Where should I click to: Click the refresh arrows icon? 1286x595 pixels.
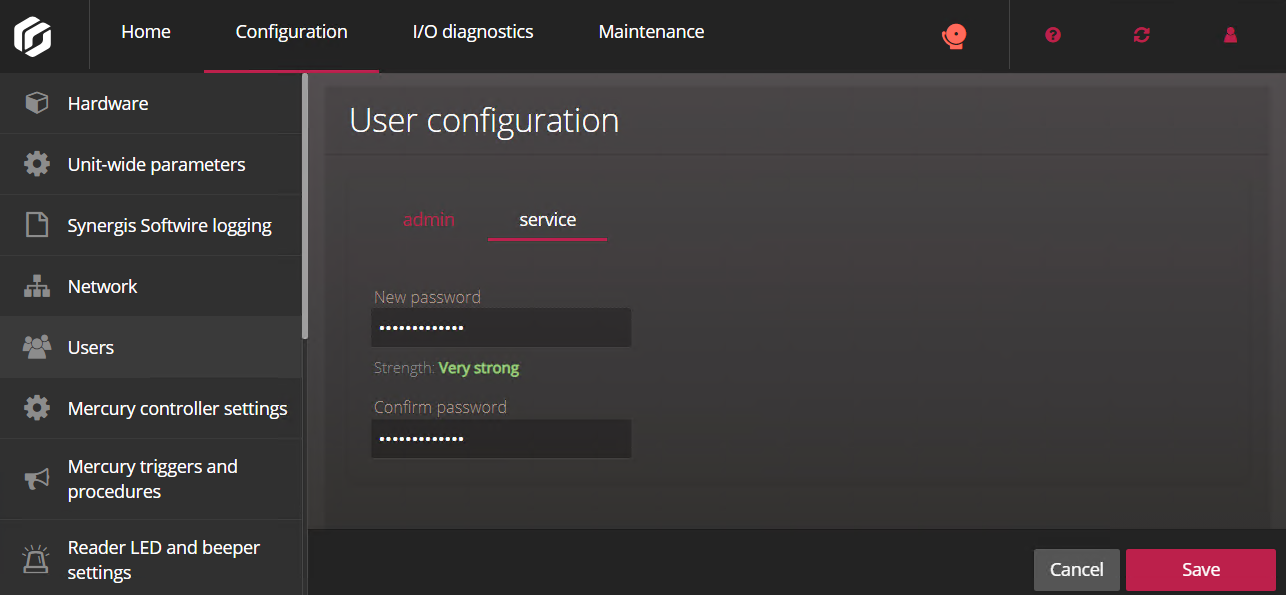[x=1142, y=35]
